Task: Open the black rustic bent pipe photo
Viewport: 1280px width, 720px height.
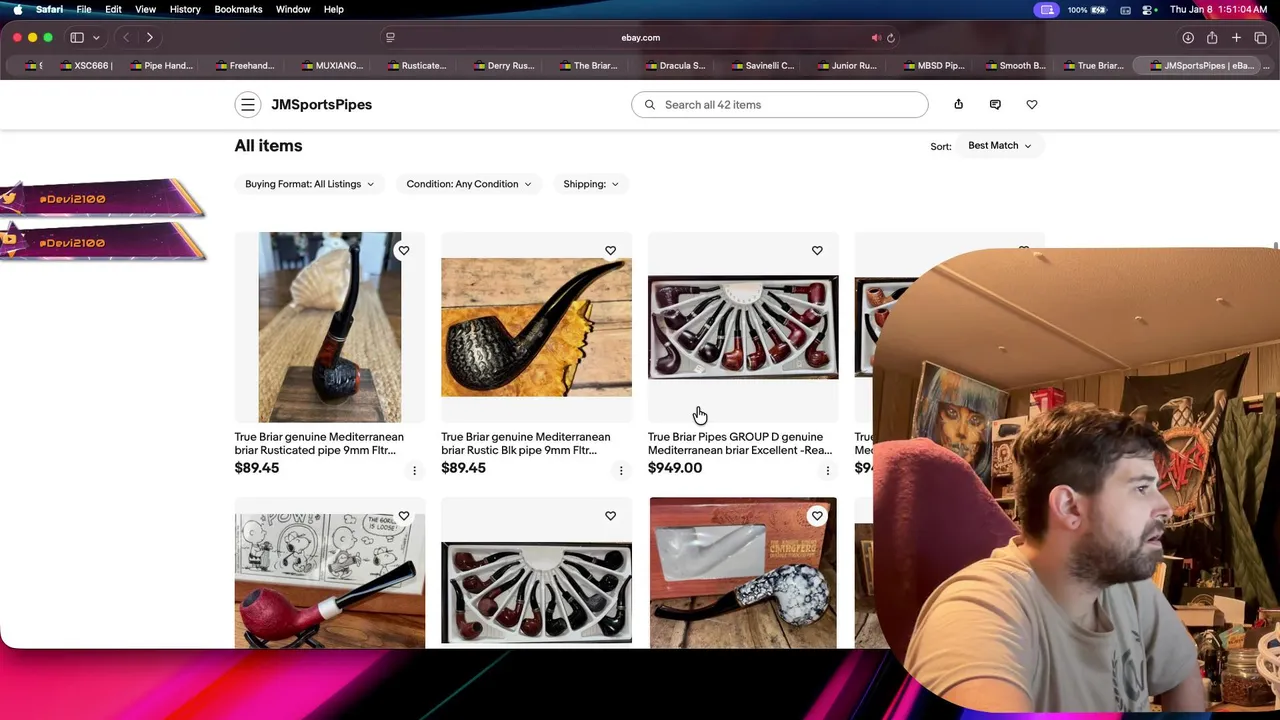Action: point(536,327)
